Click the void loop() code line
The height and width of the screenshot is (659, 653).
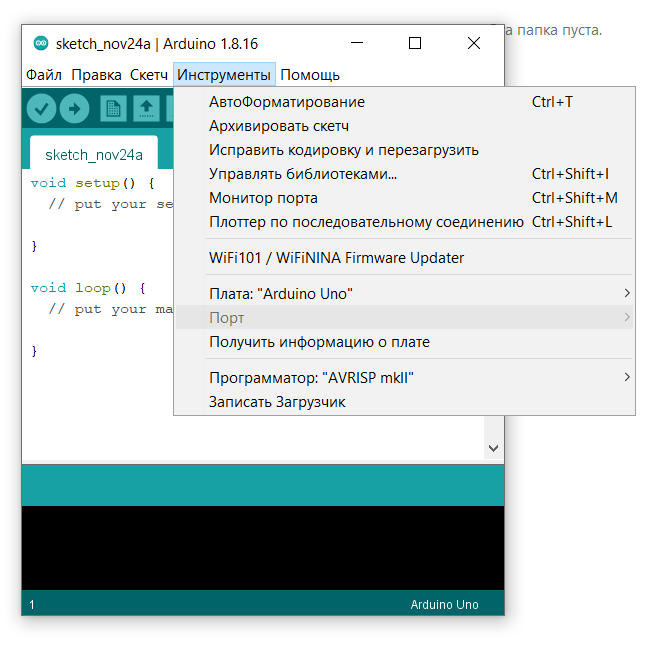point(88,288)
